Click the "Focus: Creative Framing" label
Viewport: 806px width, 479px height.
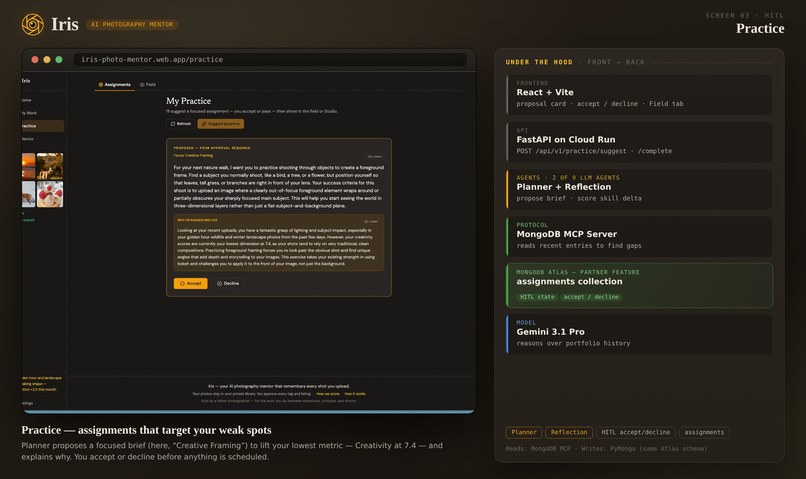pyautogui.click(x=193, y=155)
